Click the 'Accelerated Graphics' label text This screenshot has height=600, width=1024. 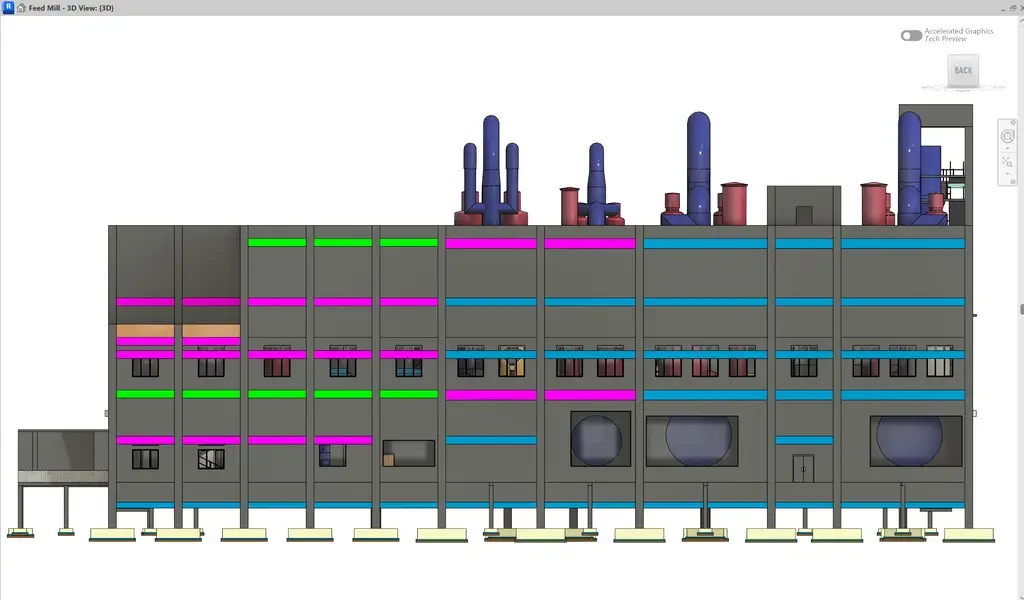coord(959,31)
